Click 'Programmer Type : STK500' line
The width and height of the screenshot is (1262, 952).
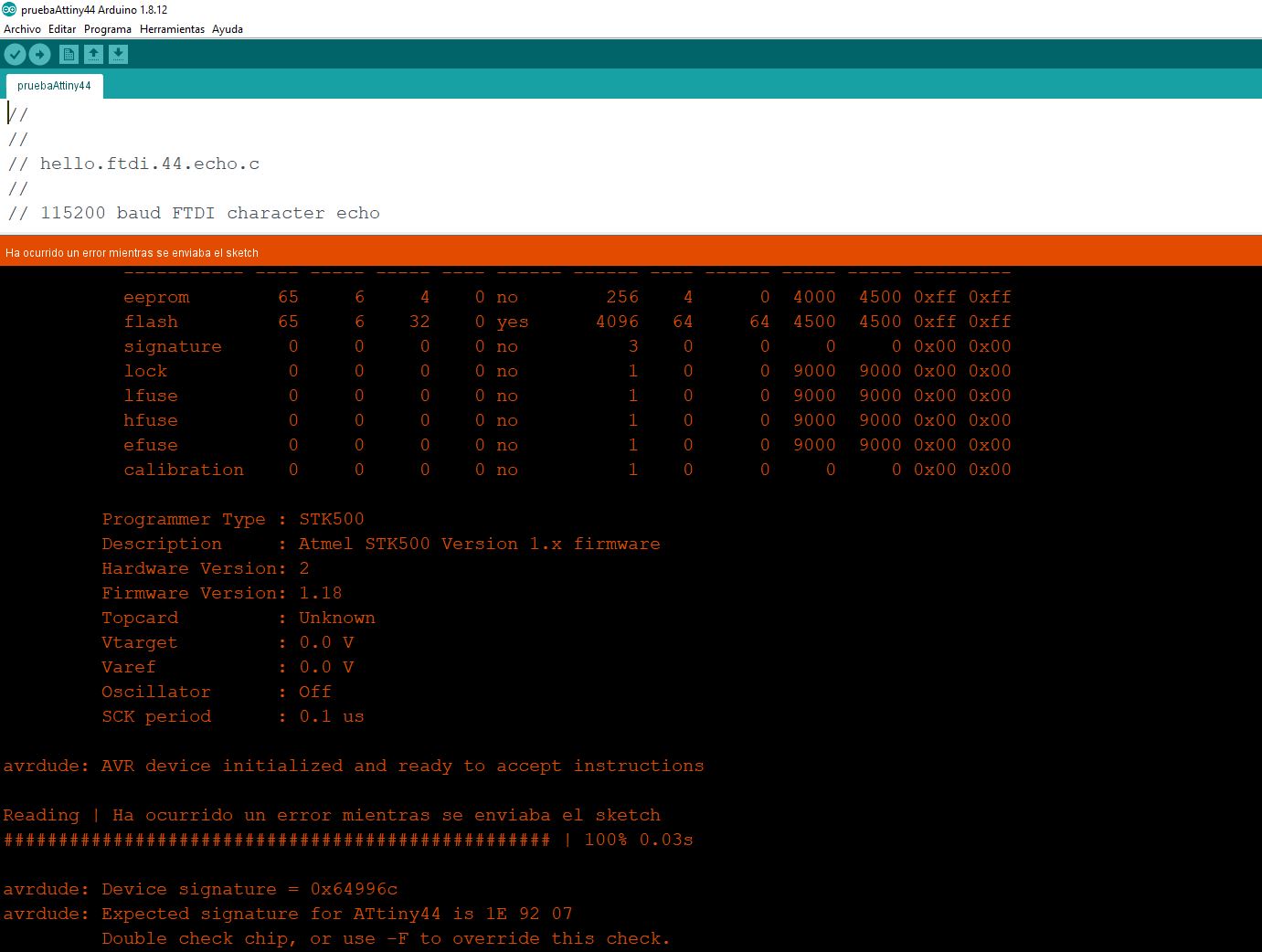tap(233, 519)
